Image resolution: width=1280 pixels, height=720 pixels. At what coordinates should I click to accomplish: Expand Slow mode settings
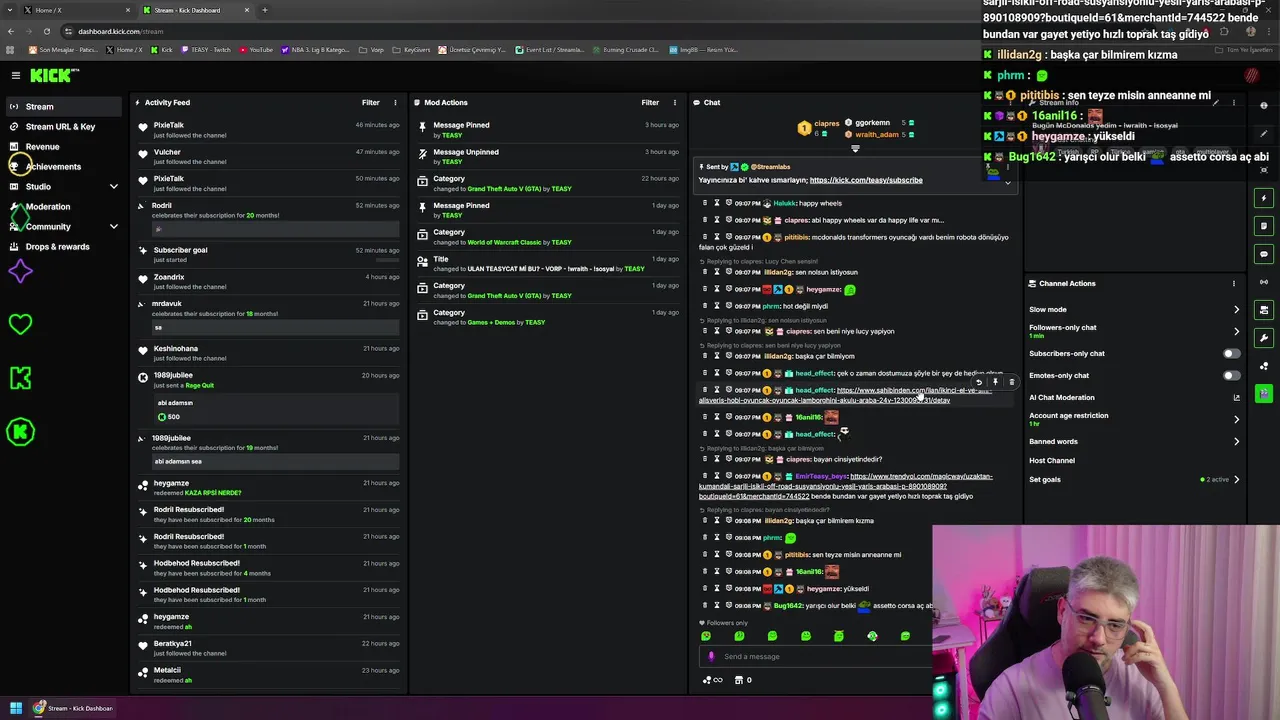point(1236,309)
